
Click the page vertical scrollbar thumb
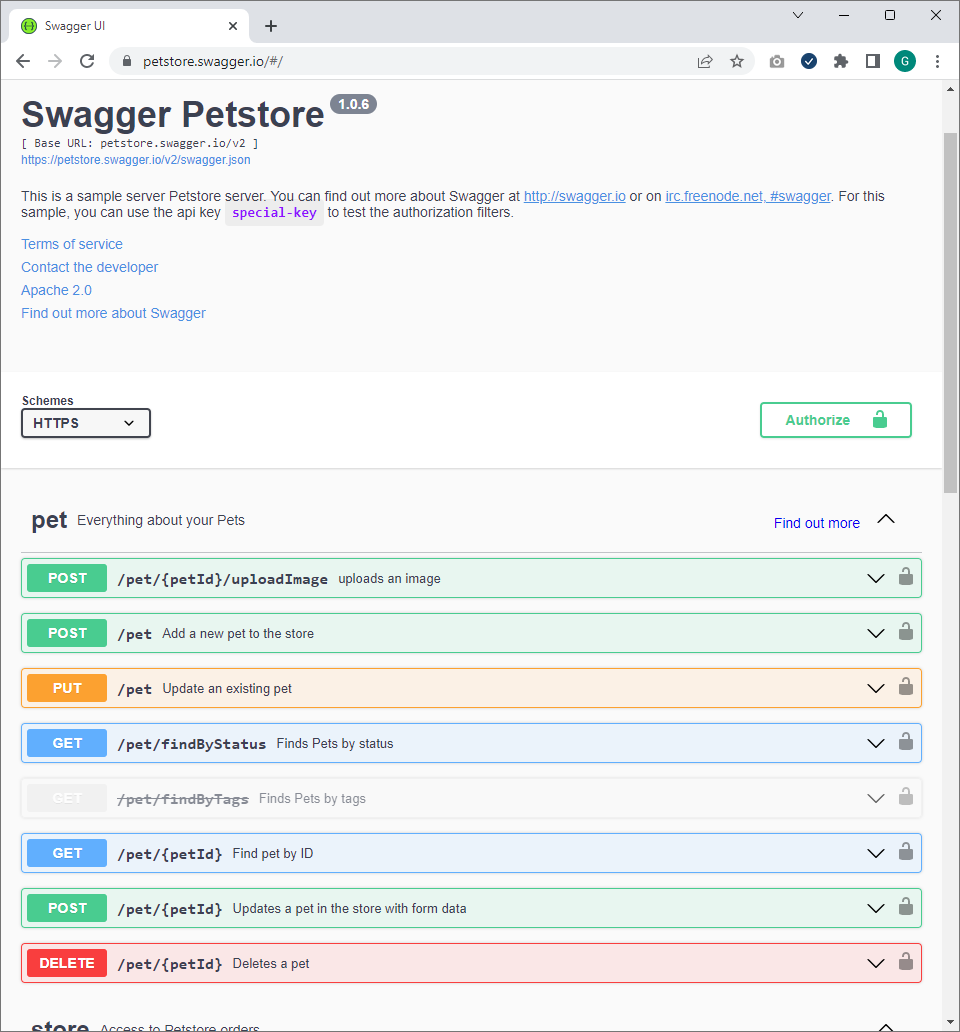(950, 313)
